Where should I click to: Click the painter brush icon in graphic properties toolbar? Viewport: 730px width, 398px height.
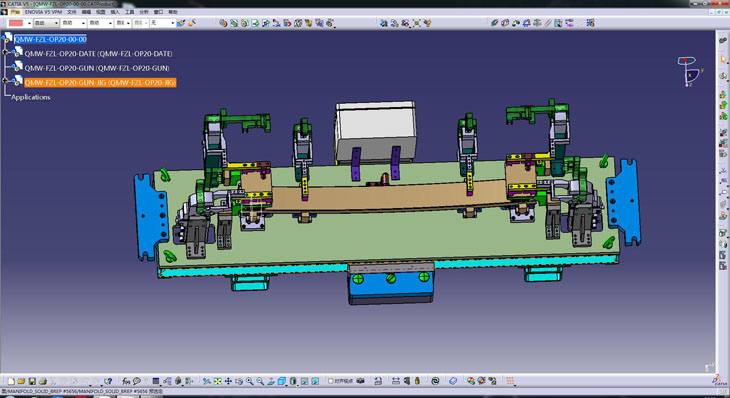(181, 23)
